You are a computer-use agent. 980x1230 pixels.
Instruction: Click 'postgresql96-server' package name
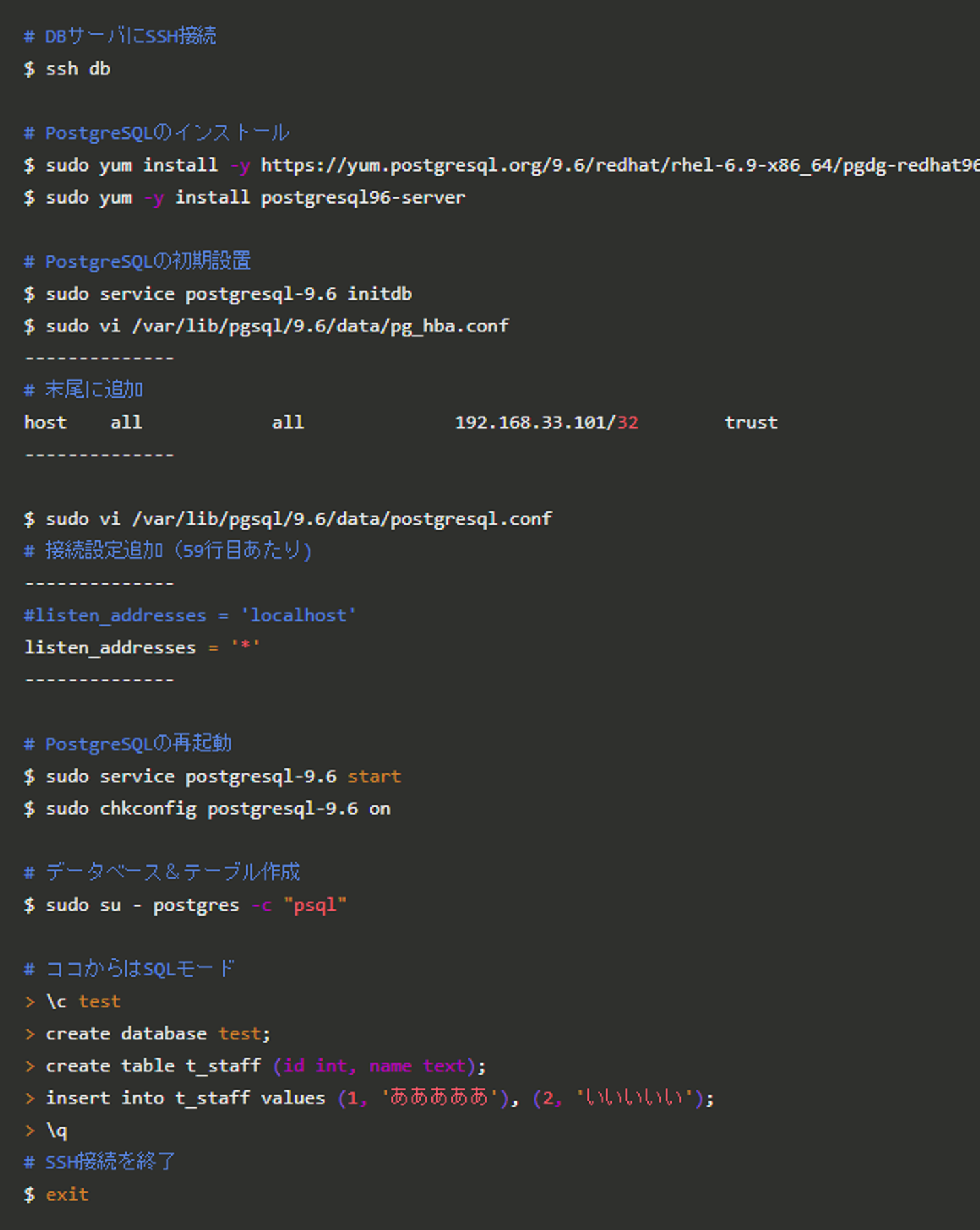(363, 197)
